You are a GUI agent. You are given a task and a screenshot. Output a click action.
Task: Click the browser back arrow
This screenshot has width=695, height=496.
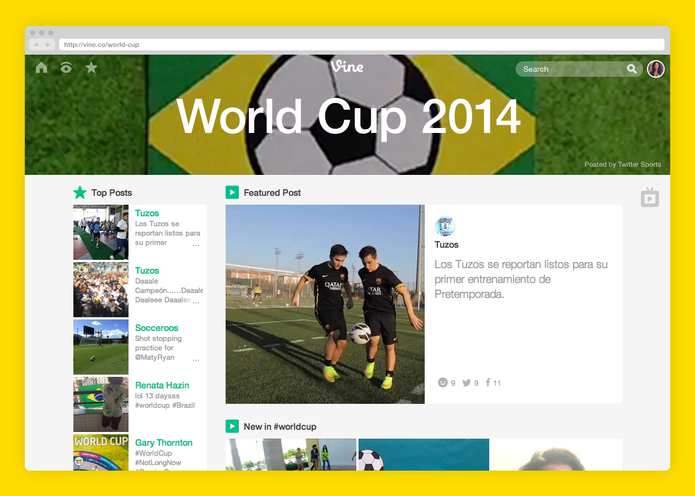tap(36, 44)
